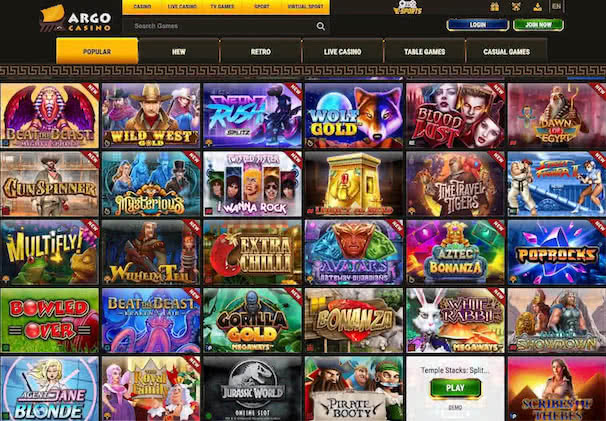Viewport: 606px width, 421px height.
Task: Switch to the RETRO games tab
Action: pos(260,51)
